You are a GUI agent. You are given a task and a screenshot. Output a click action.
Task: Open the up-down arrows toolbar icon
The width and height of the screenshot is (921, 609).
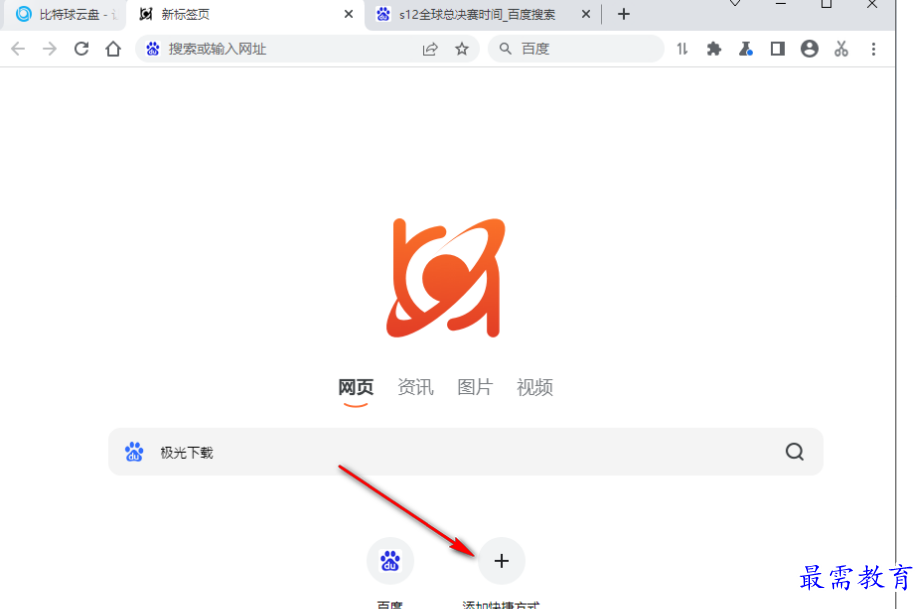pyautogui.click(x=682, y=49)
